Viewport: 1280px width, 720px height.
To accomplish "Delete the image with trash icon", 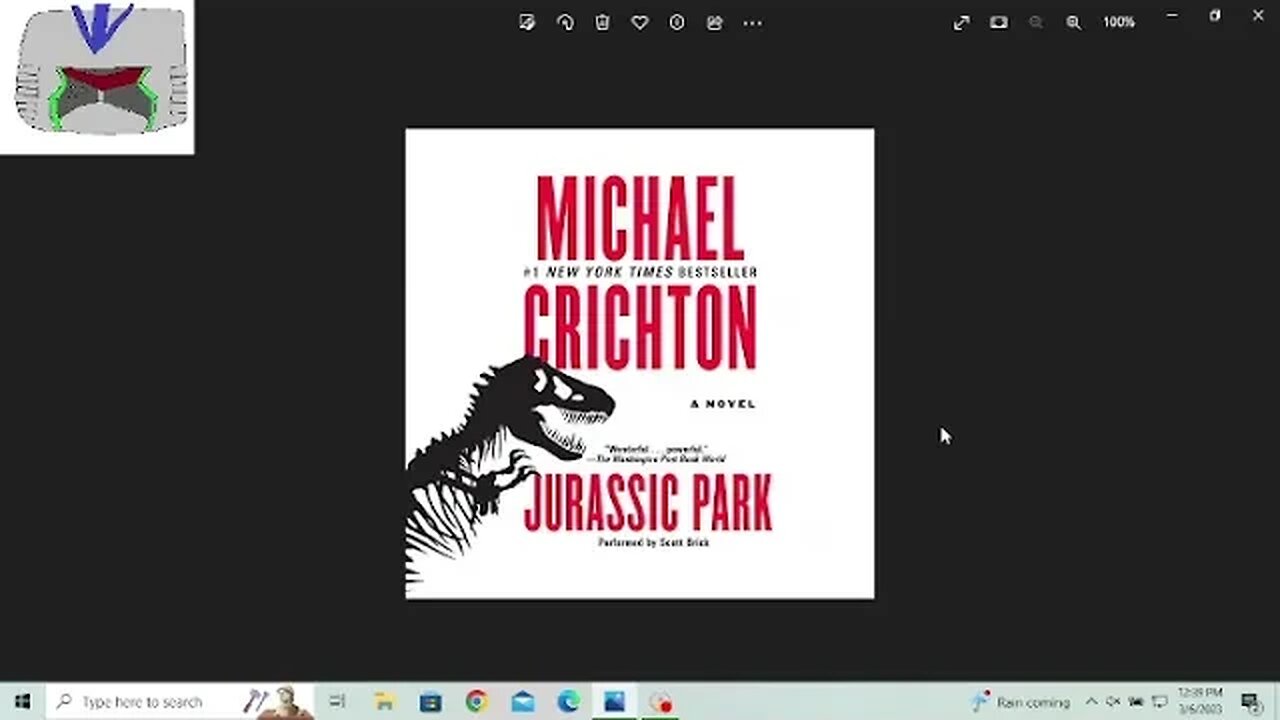I will pos(602,22).
